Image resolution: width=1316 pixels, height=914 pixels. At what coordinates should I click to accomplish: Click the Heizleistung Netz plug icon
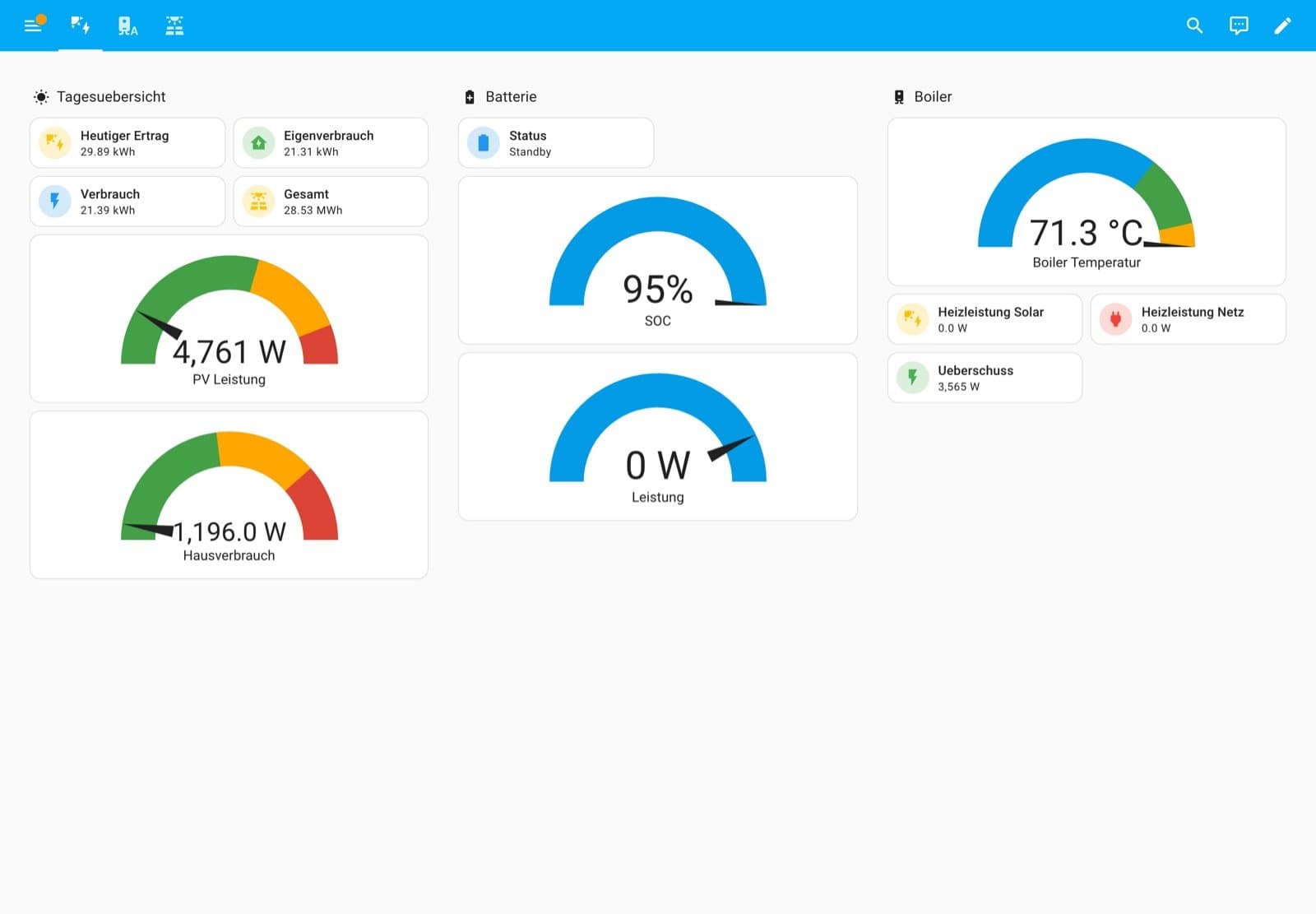(x=1115, y=319)
